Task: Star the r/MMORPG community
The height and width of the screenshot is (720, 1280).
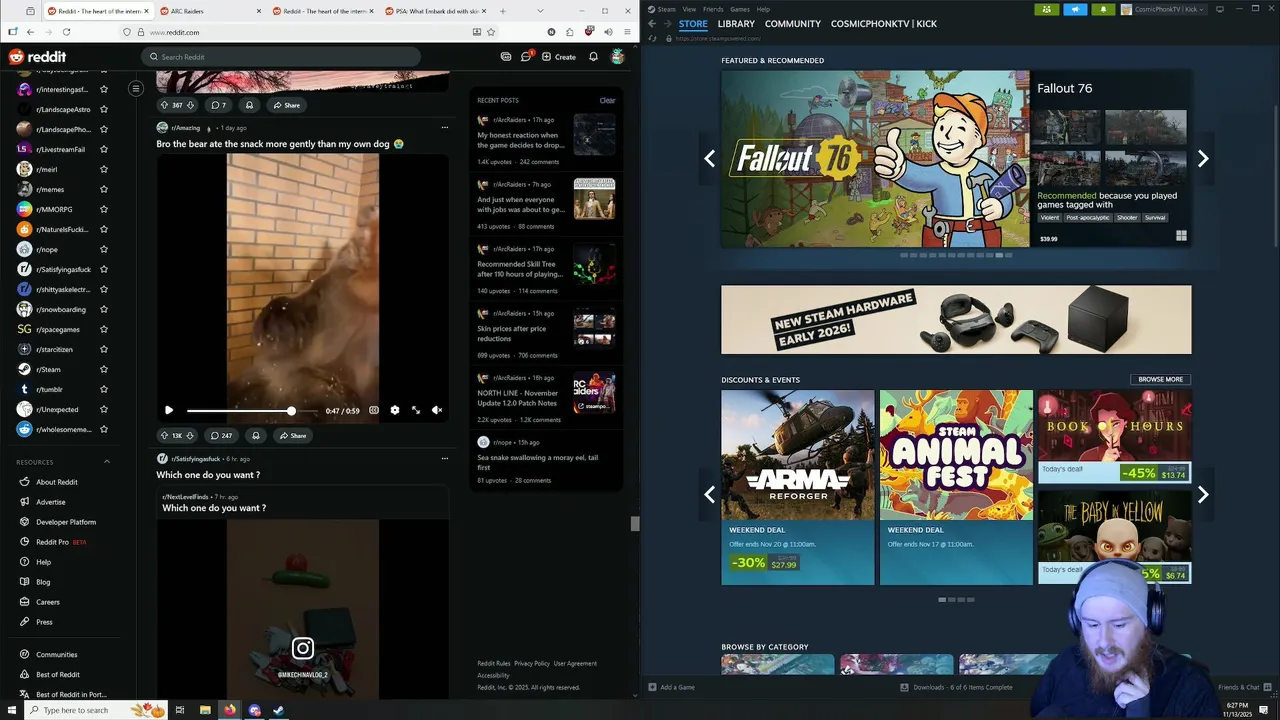Action: [104, 209]
